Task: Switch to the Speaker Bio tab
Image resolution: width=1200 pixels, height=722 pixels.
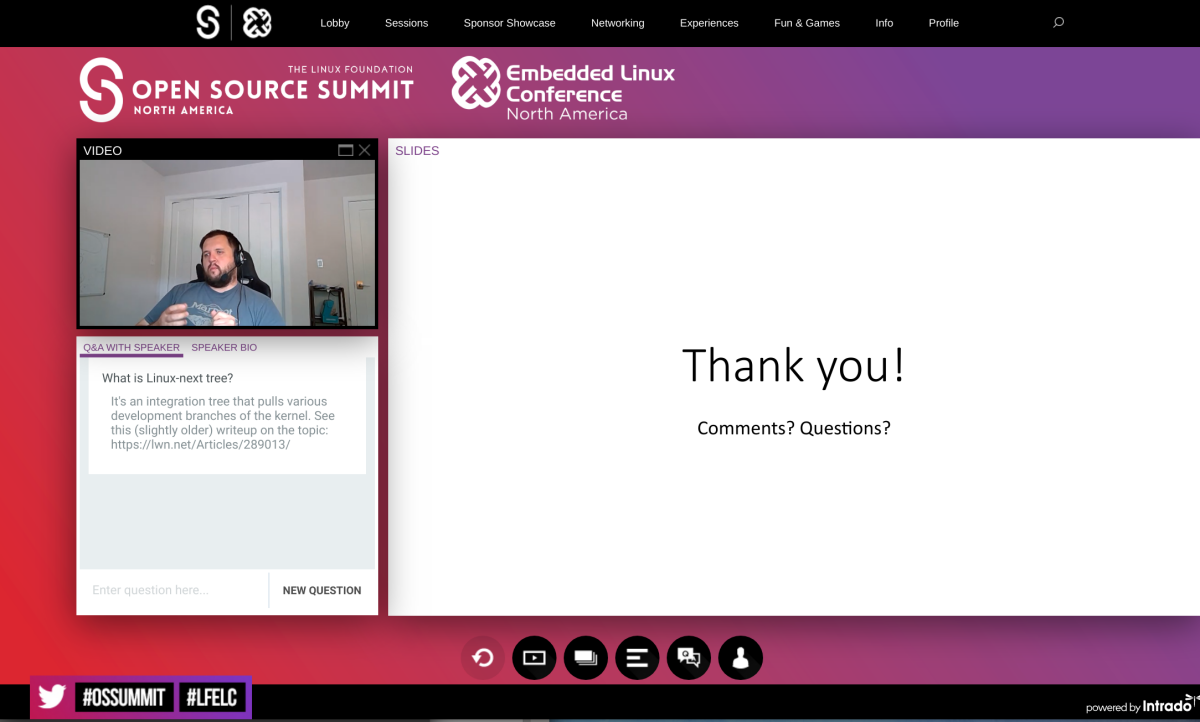Action: pos(224,347)
